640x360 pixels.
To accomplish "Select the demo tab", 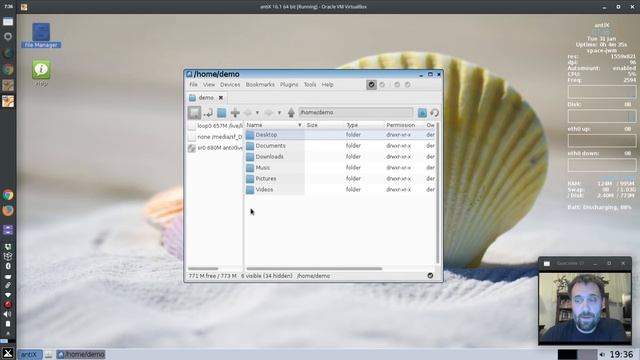I will [x=206, y=98].
